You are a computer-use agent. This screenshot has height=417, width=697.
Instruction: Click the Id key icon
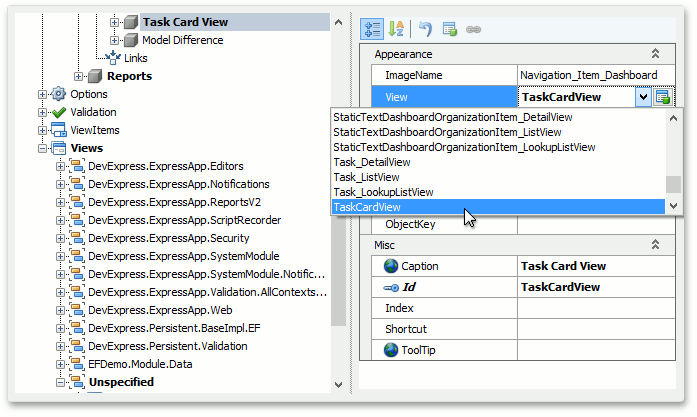click(391, 288)
